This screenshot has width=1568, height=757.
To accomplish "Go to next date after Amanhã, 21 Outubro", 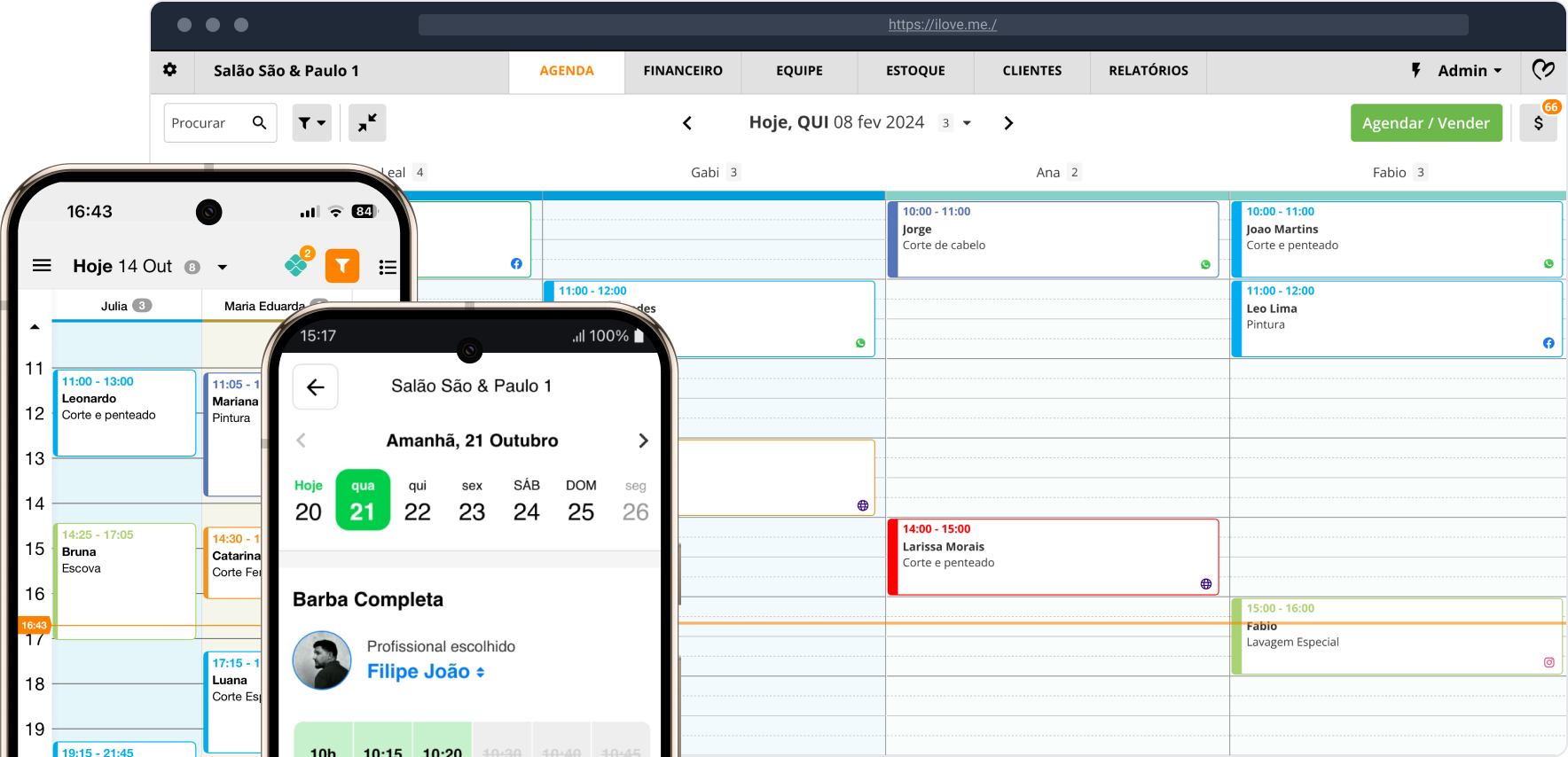I will pyautogui.click(x=643, y=441).
